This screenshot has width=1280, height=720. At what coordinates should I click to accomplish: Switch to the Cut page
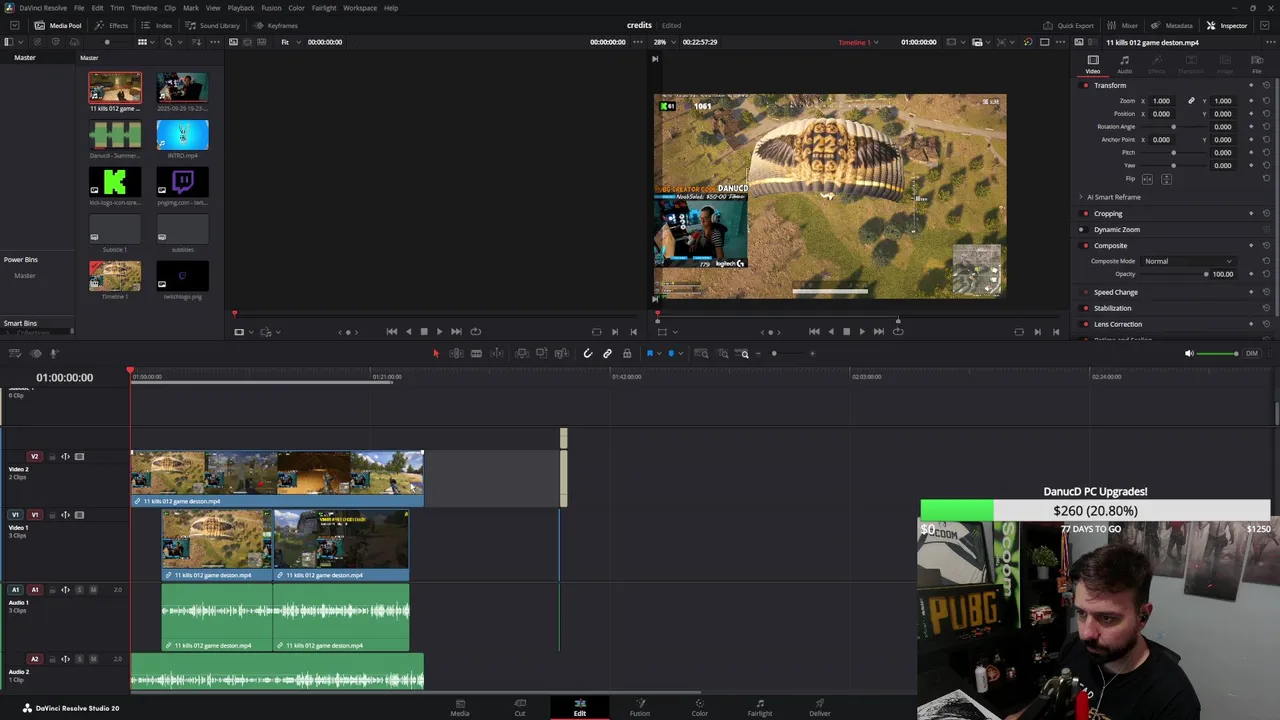click(520, 707)
